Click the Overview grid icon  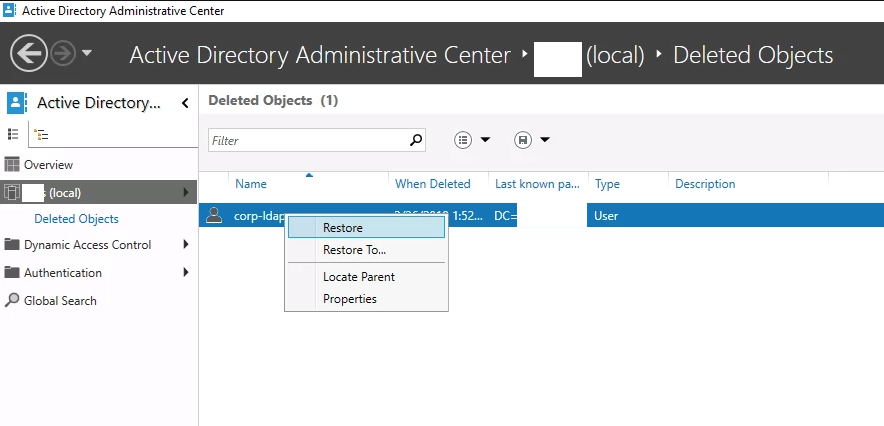click(11, 165)
